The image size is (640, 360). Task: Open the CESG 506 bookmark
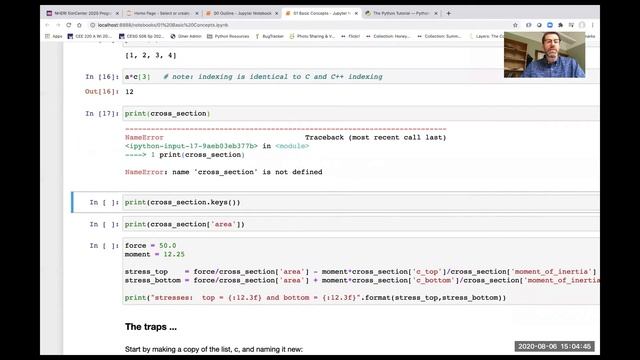pos(141,36)
